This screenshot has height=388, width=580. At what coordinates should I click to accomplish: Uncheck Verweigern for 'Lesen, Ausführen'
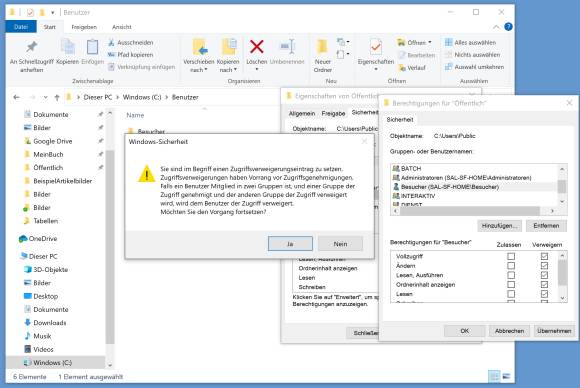tap(544, 275)
